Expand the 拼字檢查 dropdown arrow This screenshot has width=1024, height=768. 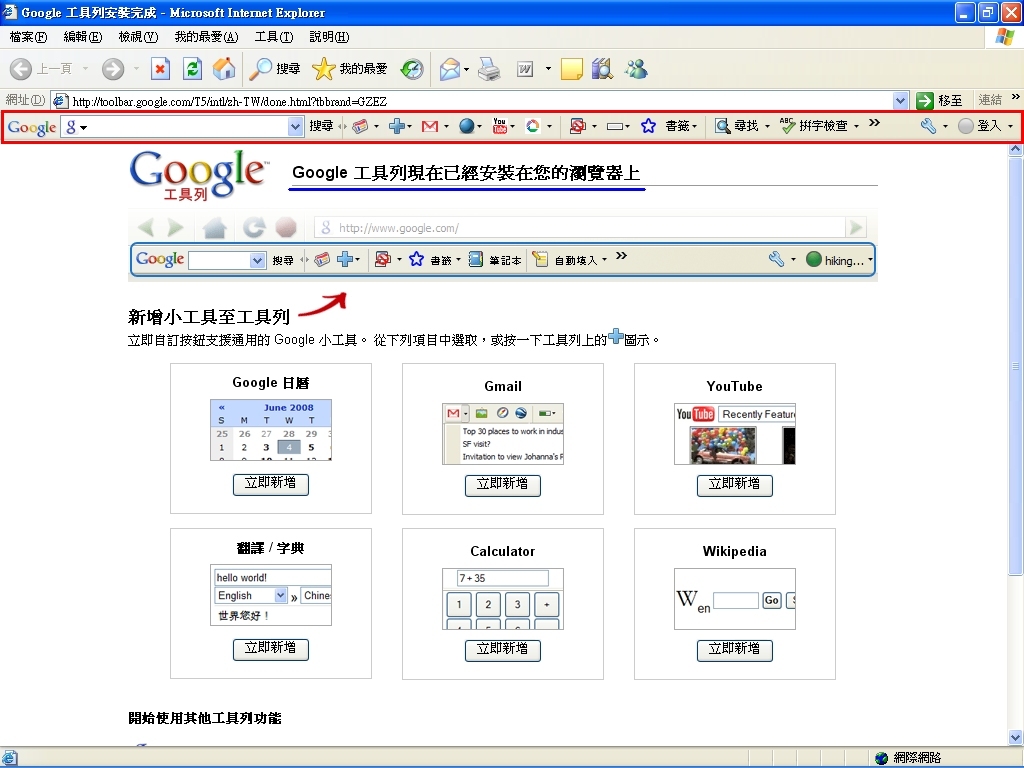click(856, 127)
